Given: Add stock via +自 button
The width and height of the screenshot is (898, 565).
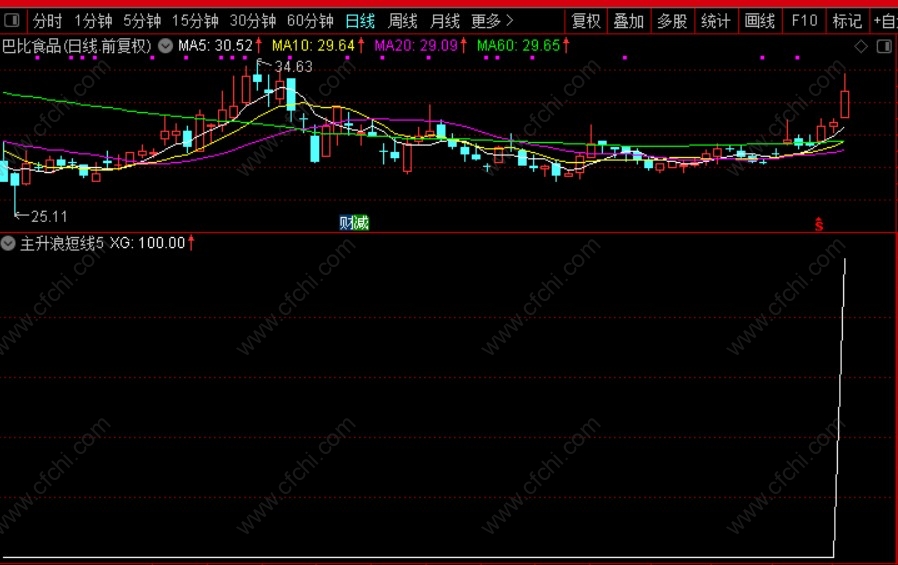Looking at the screenshot, I should (x=885, y=22).
